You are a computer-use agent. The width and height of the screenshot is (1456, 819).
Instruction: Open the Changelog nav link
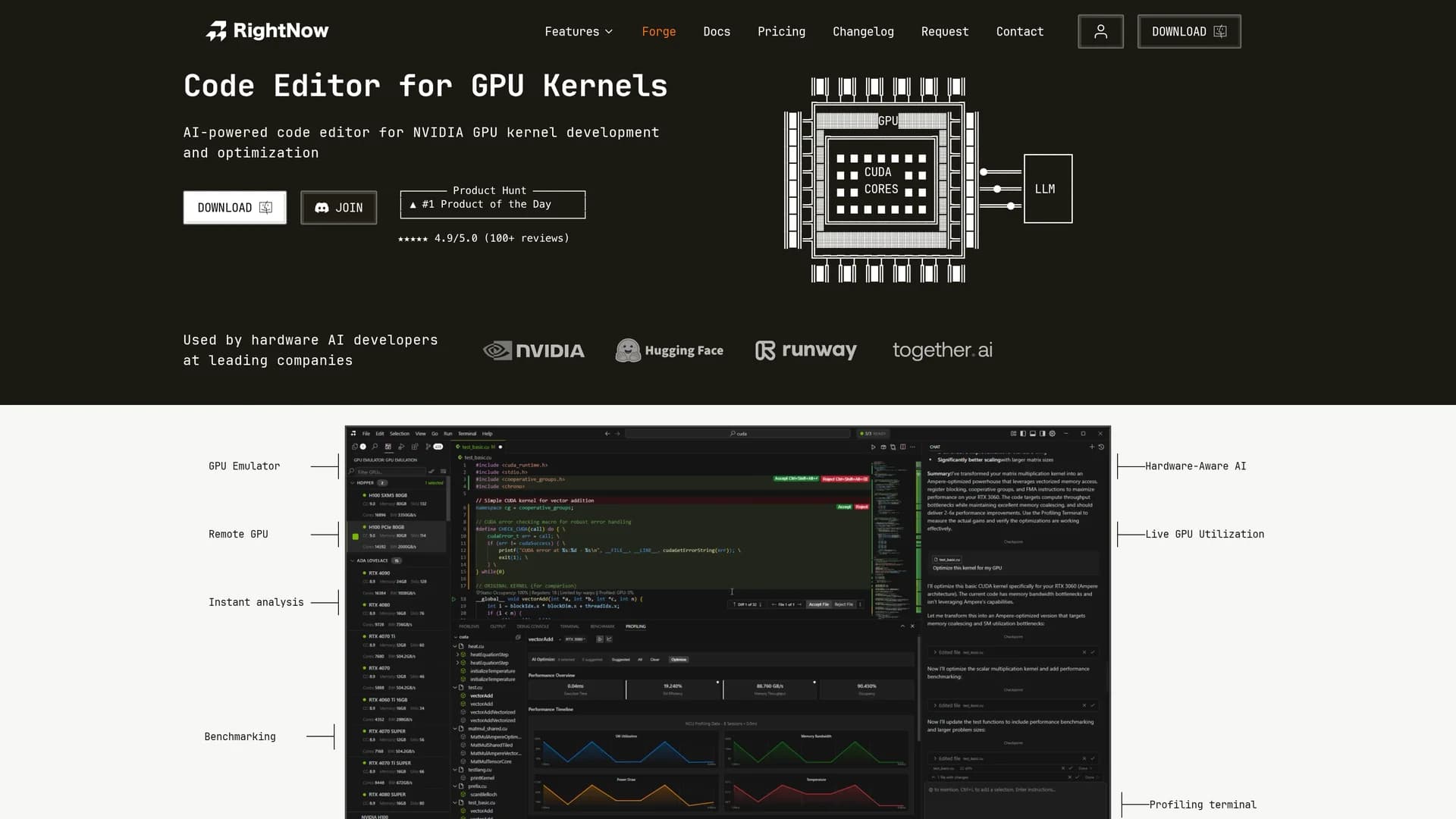point(863,32)
